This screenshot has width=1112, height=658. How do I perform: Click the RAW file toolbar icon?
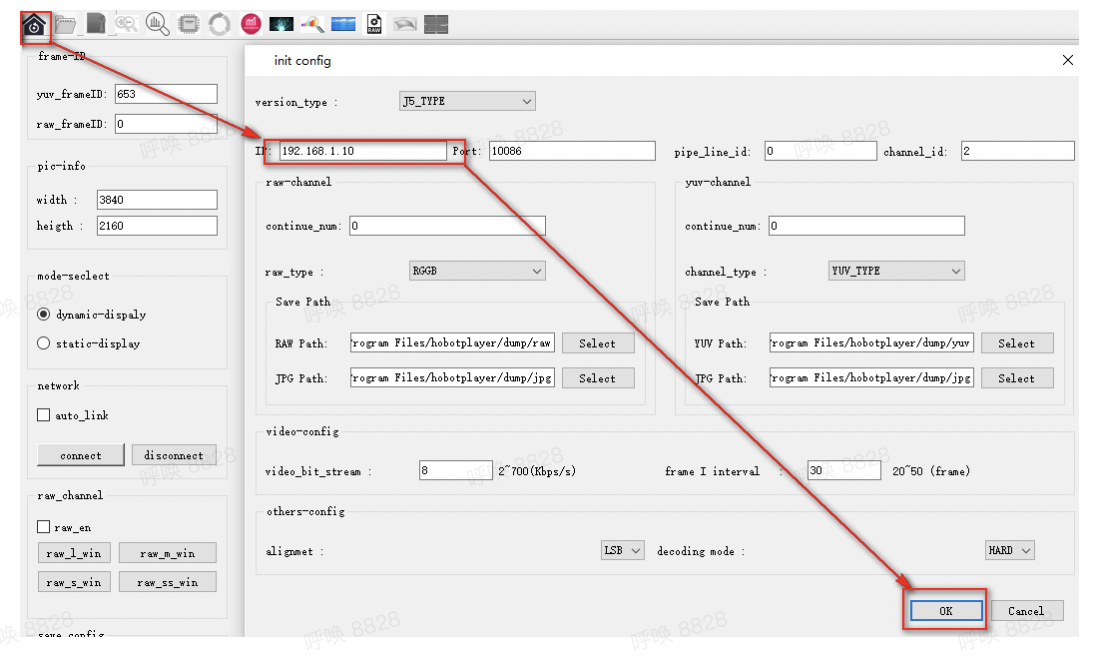[374, 25]
